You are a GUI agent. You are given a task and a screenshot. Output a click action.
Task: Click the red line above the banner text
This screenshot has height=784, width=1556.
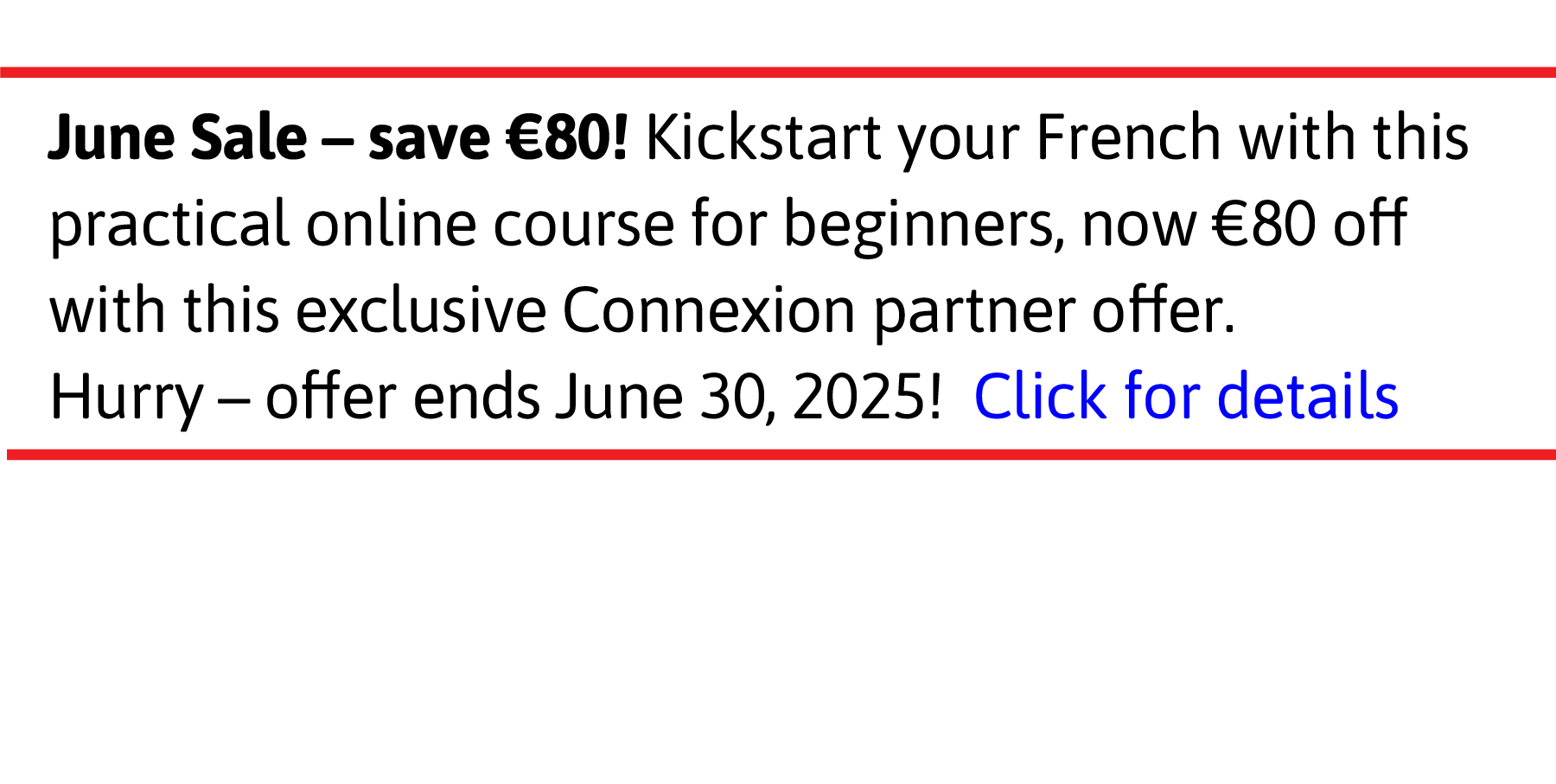pyautogui.click(x=778, y=73)
